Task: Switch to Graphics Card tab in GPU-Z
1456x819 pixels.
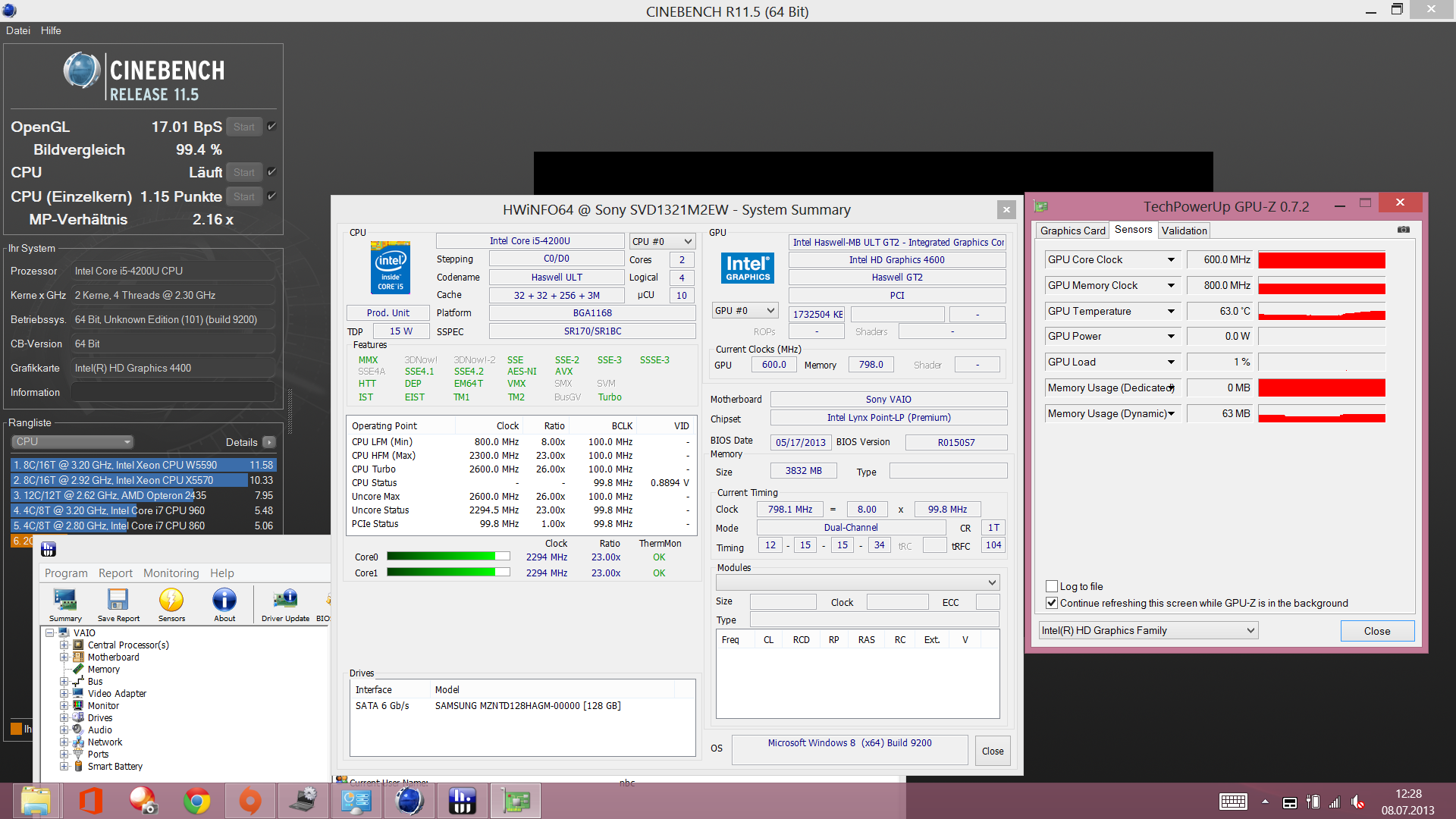Action: point(1072,231)
